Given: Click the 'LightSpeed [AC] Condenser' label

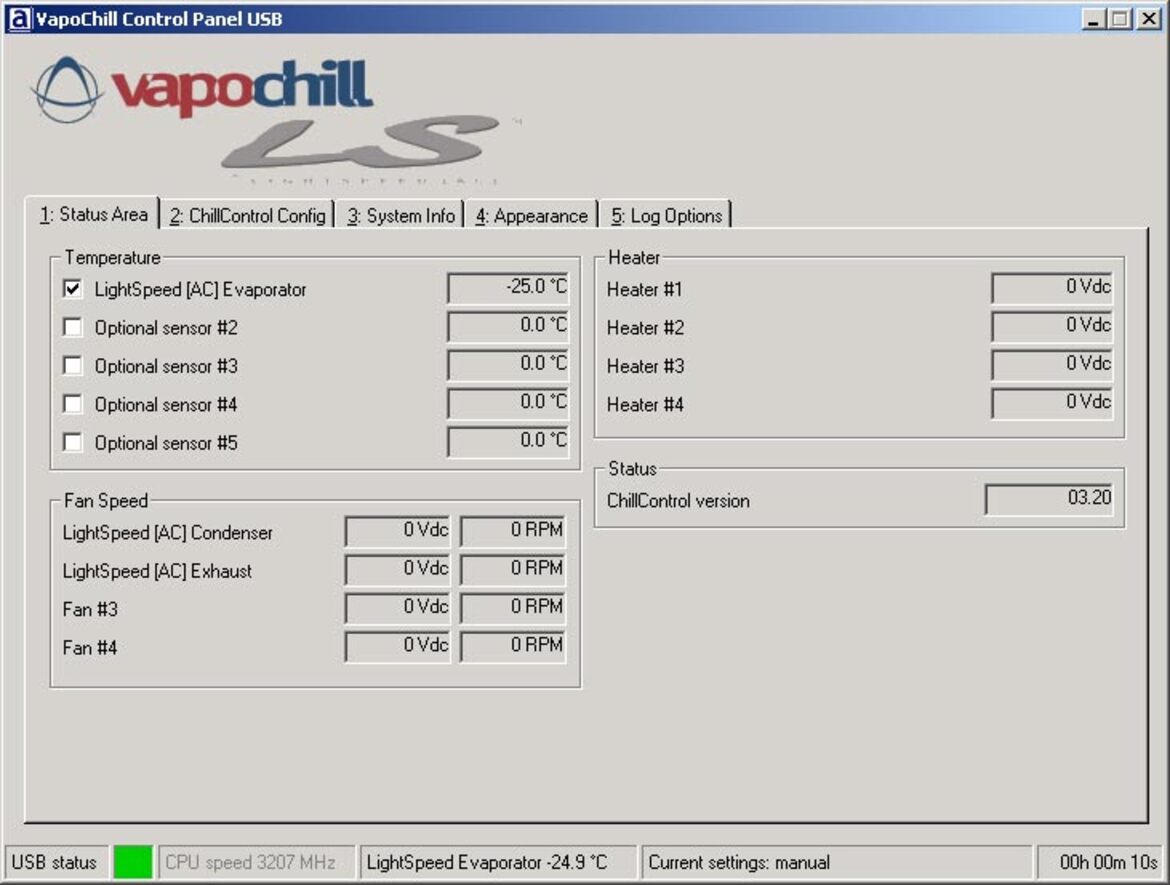Looking at the screenshot, I should [168, 533].
